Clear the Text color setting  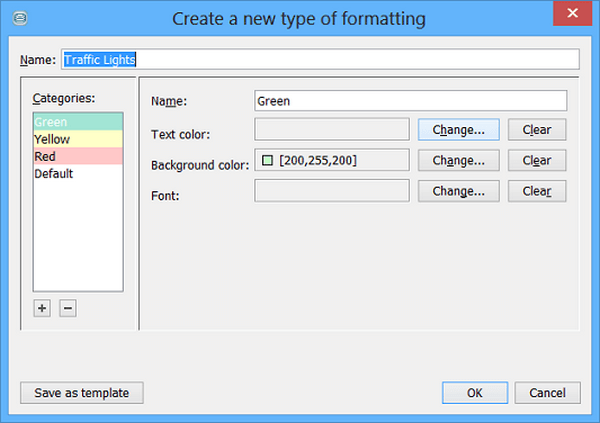coord(537,130)
